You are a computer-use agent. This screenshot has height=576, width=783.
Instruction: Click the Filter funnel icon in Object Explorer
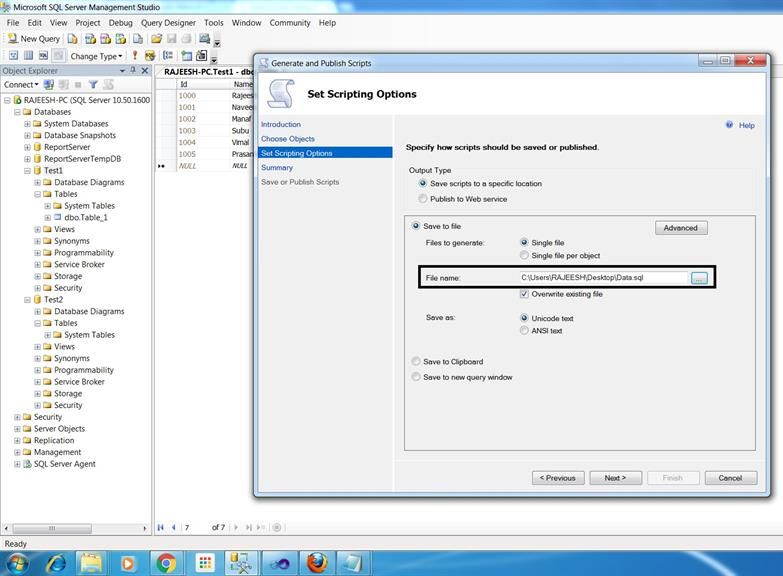click(x=93, y=84)
